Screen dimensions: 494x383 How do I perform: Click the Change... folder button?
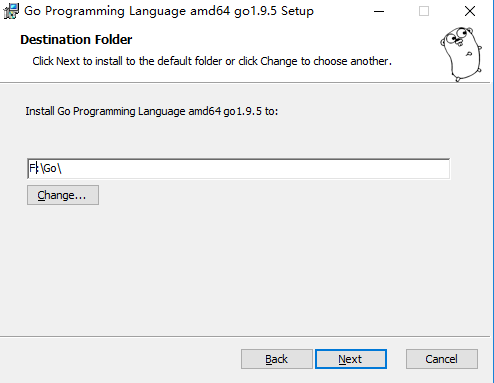point(63,195)
